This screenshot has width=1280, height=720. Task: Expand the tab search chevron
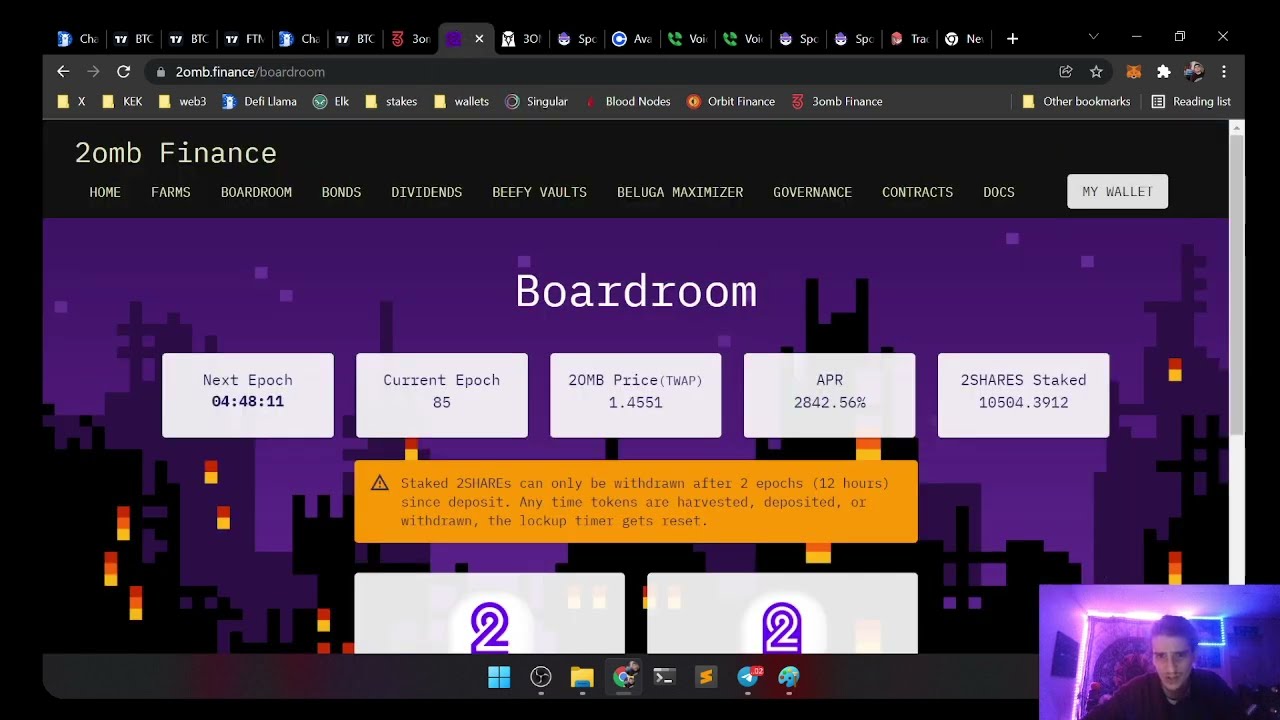coord(1093,37)
